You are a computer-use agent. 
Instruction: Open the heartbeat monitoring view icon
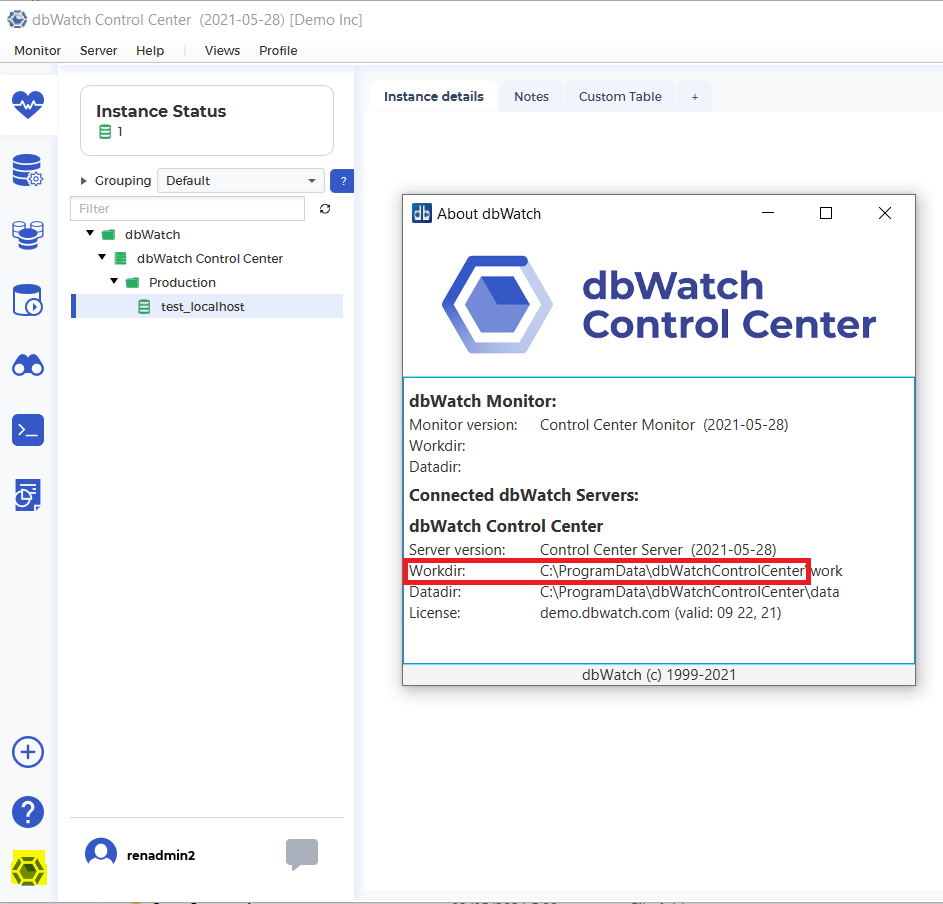28,105
